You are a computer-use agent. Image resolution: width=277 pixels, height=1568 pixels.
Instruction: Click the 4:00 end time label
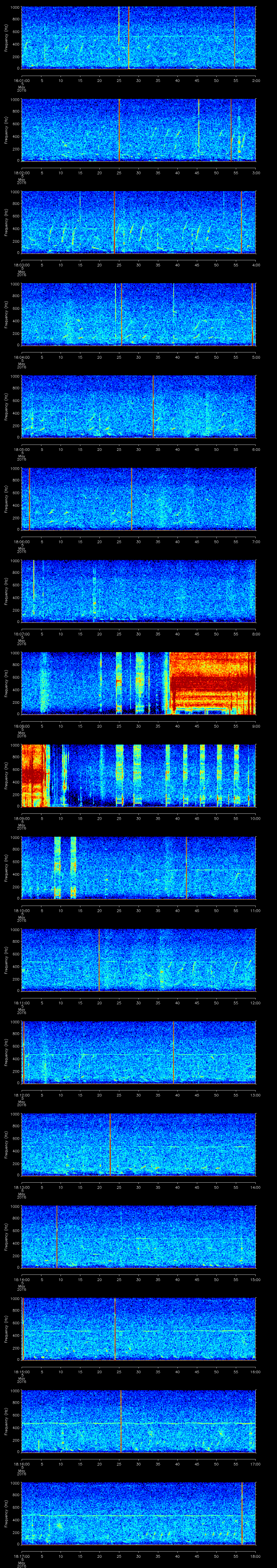click(x=256, y=265)
